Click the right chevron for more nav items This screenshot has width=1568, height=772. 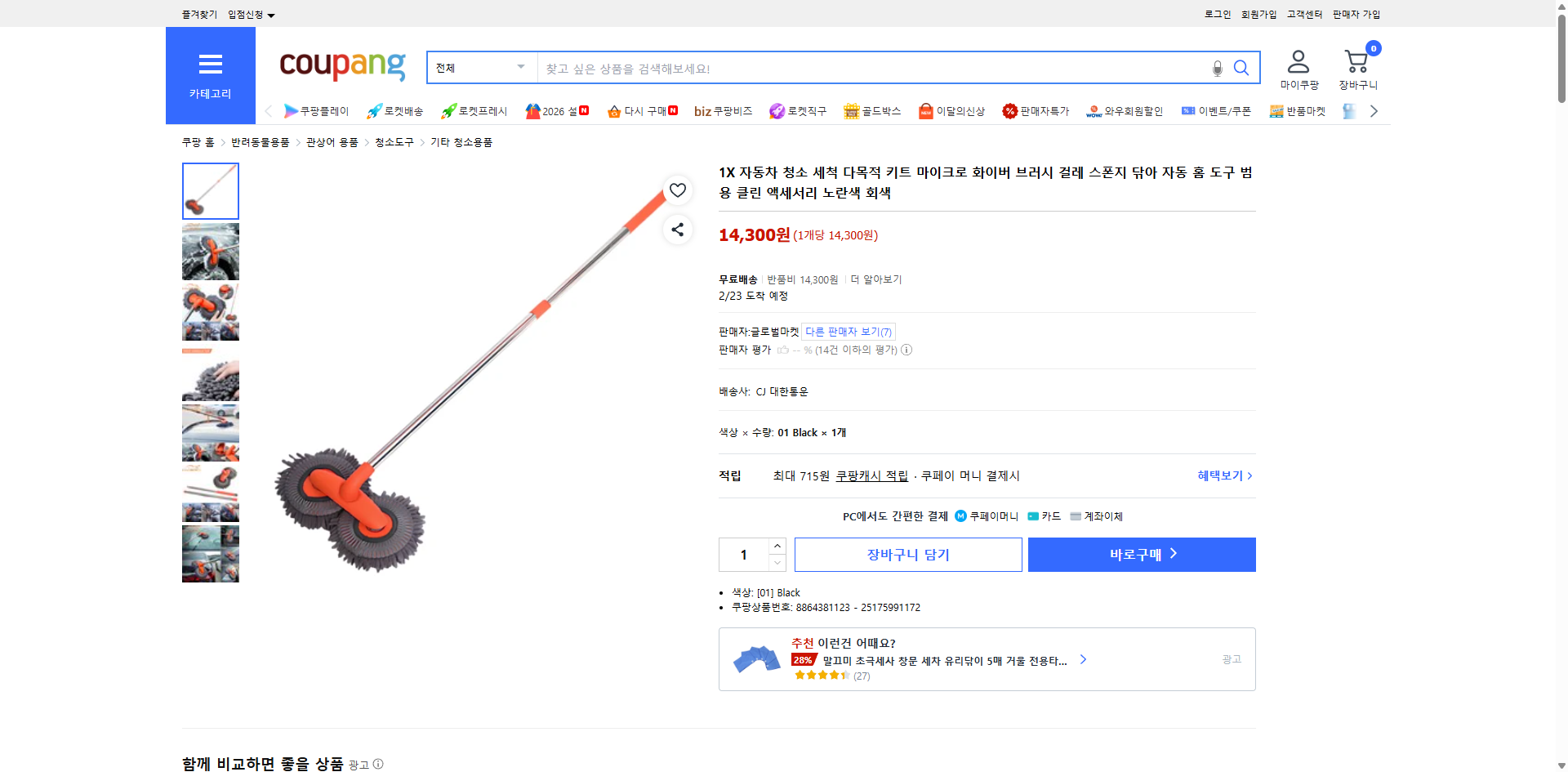point(1374,111)
